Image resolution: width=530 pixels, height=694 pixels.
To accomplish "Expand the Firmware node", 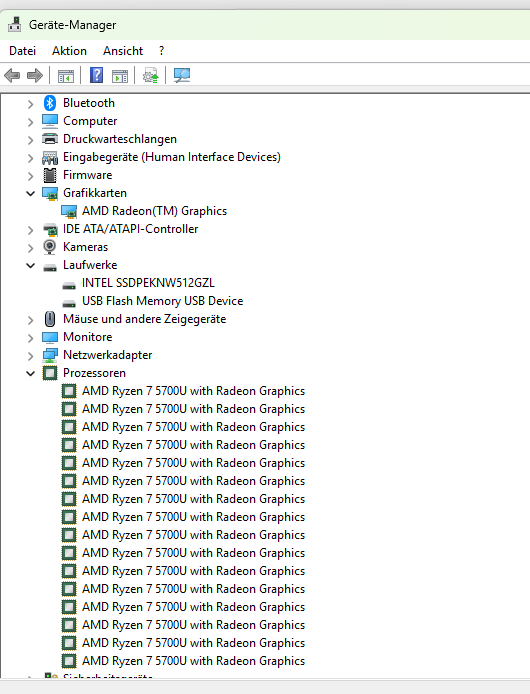I will (x=30, y=176).
